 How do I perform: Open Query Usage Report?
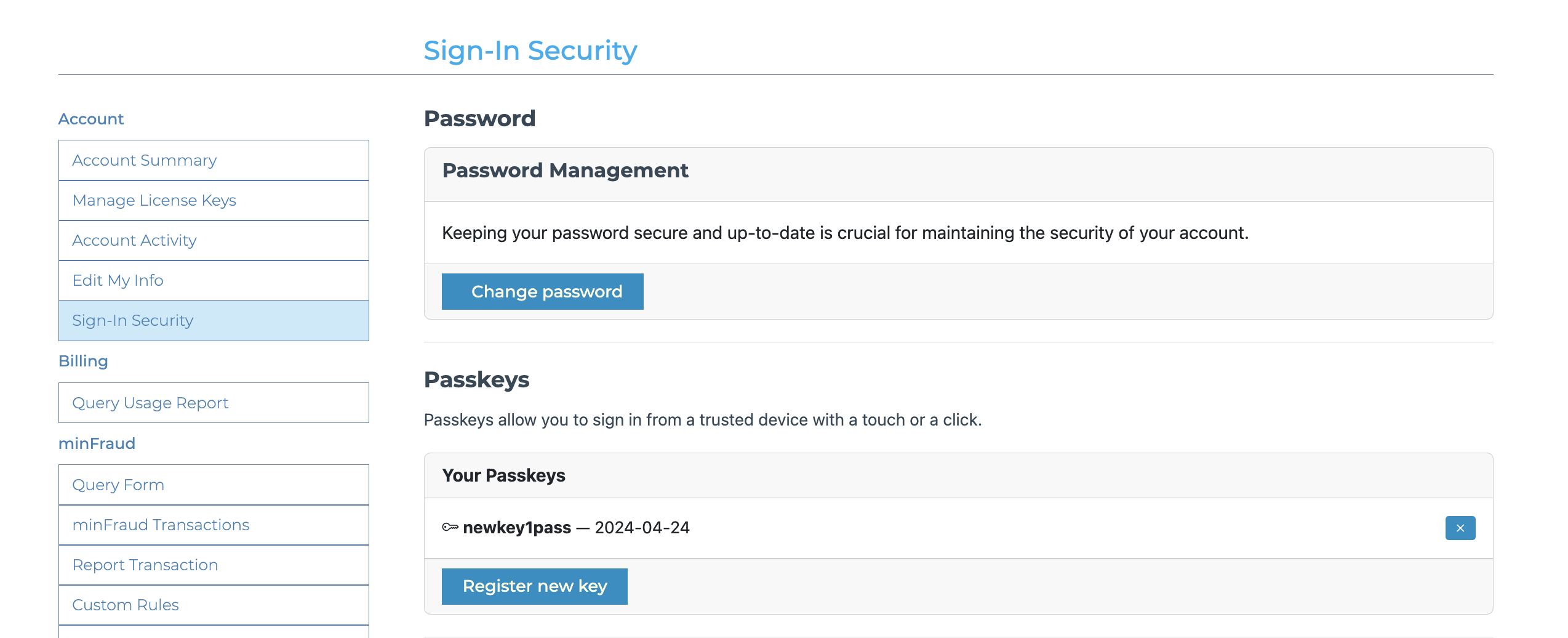pyautogui.click(x=150, y=403)
